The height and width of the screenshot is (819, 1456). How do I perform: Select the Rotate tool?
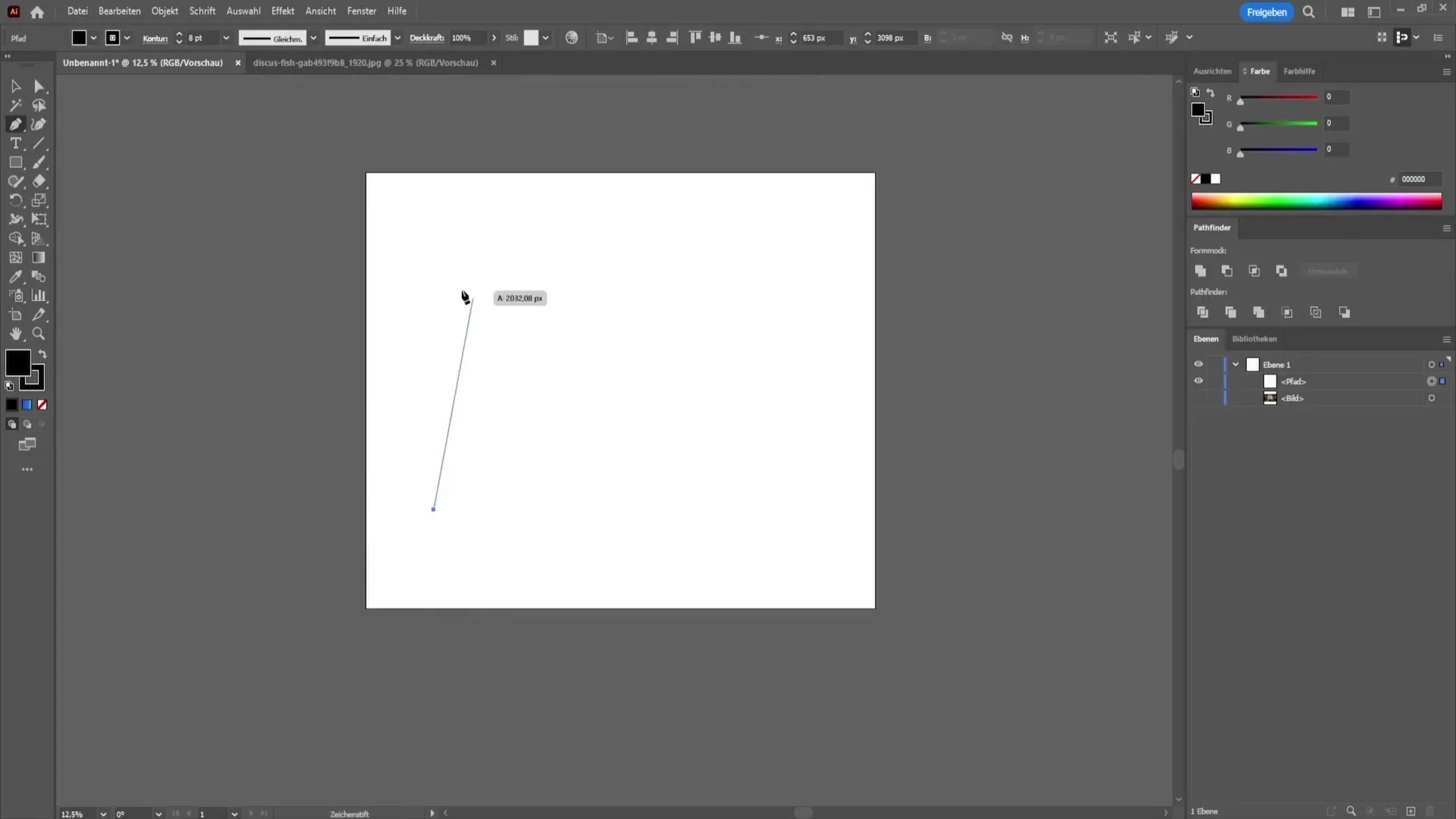pos(15,200)
